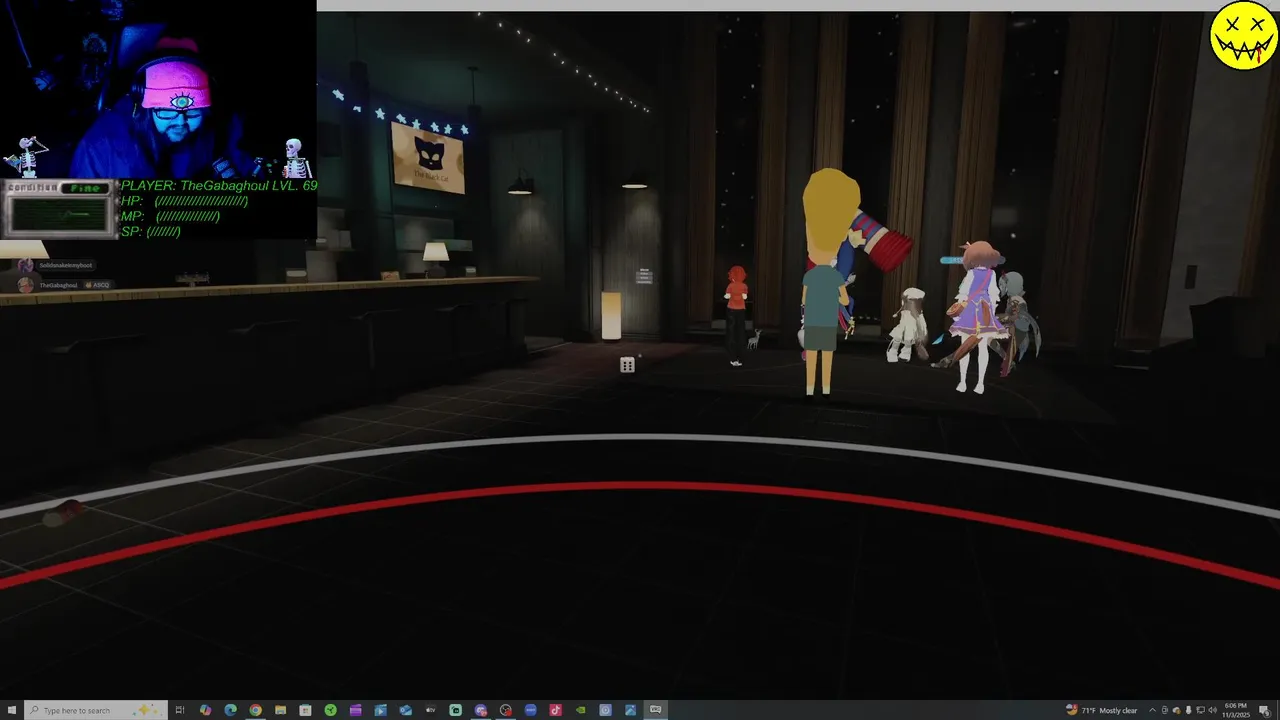Click TheGabaghoul name in voice overlay
1280x720 pixels.
coord(58,285)
